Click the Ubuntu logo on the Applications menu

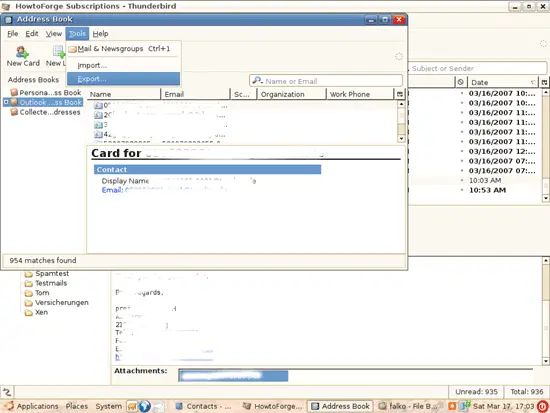(9, 406)
